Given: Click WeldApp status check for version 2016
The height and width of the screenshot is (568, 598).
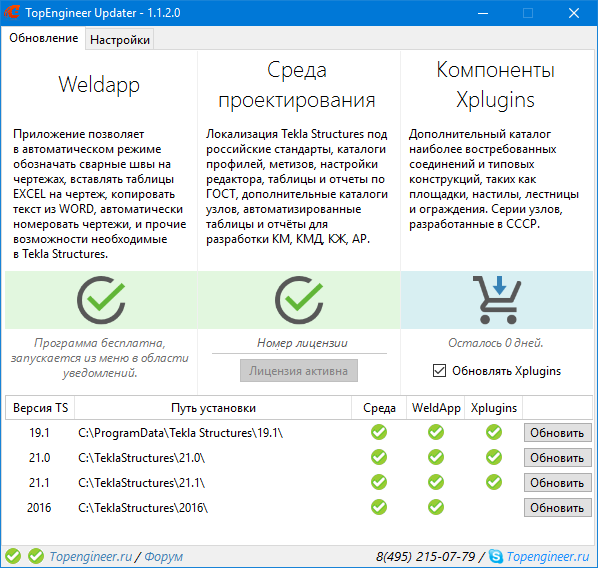Looking at the screenshot, I should 436,507.
